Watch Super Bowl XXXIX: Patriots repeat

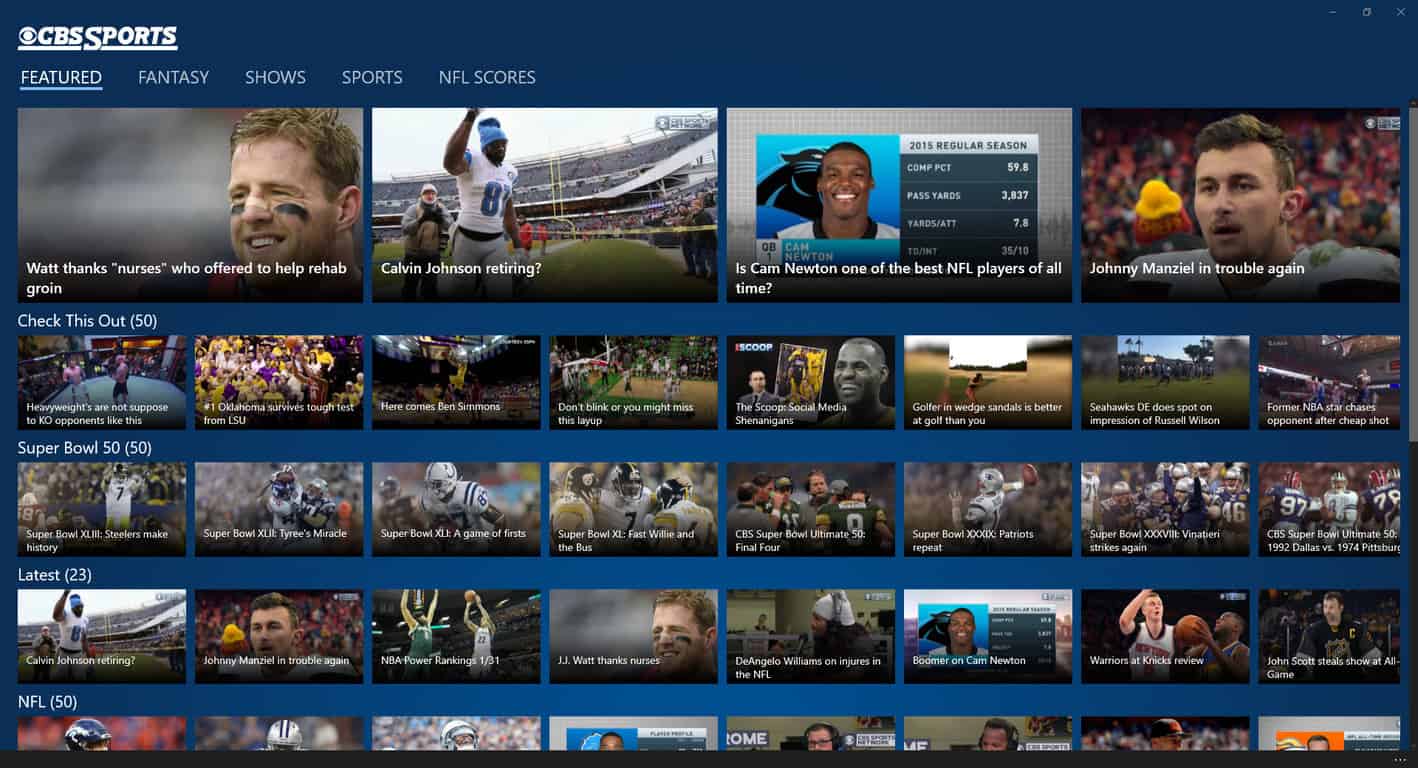click(988, 509)
